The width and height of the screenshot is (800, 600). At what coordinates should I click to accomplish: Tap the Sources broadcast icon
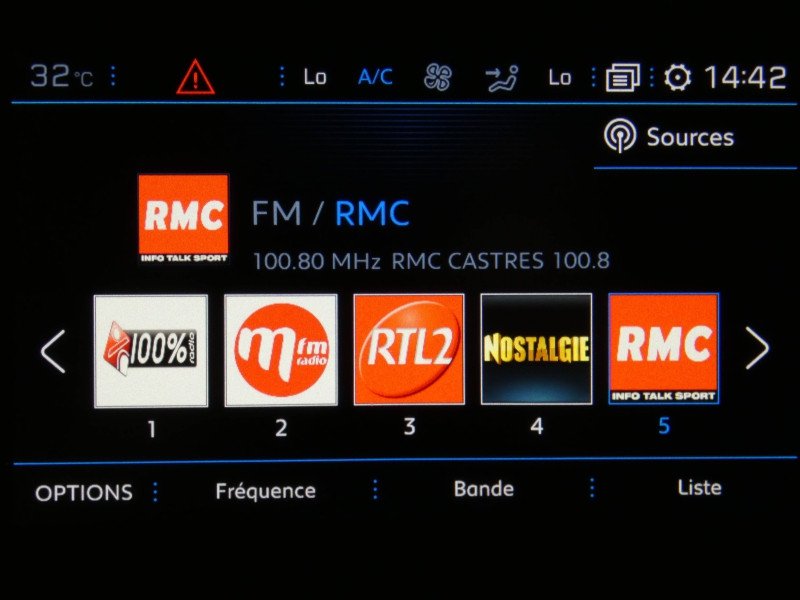pos(620,136)
